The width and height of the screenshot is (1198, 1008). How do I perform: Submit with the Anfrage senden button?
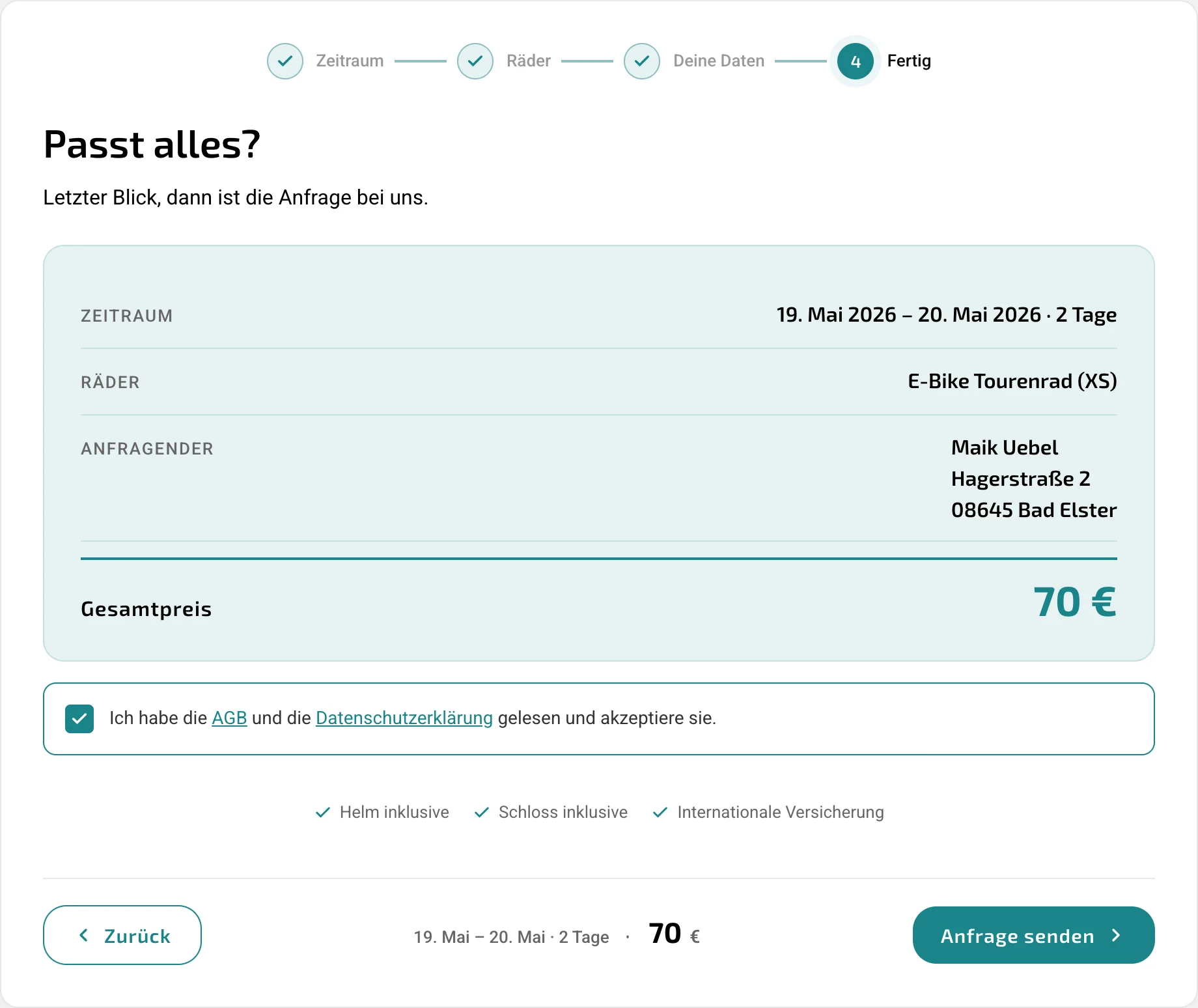point(1034,935)
